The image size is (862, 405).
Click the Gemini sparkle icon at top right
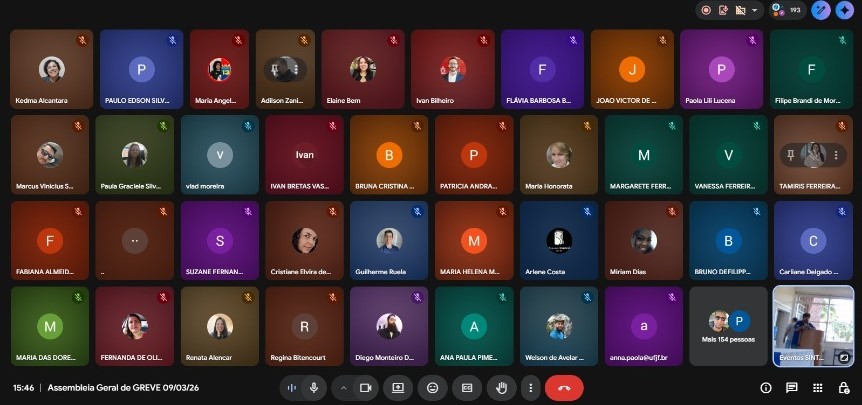(845, 10)
